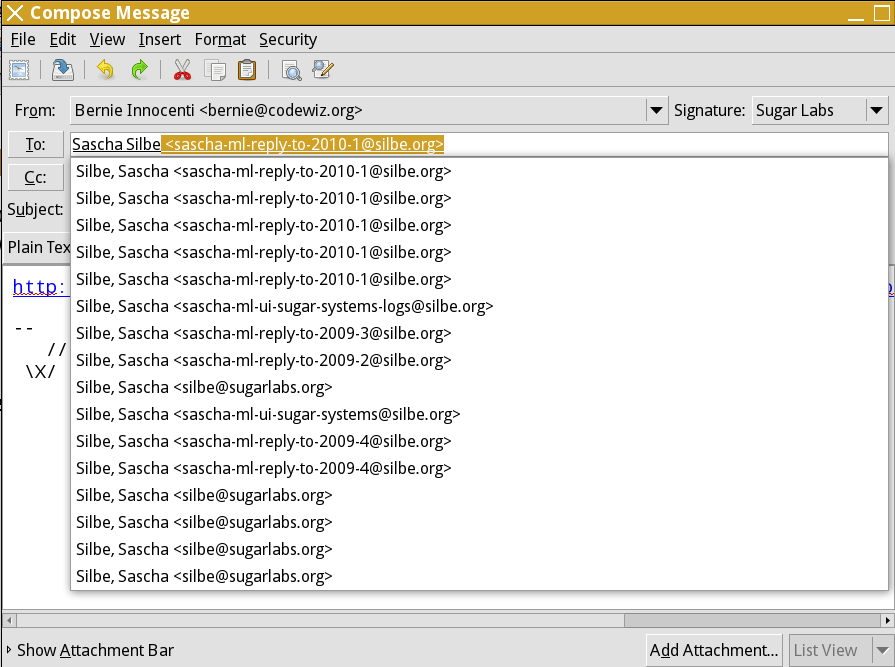The image size is (895, 667).
Task: Click the Paste clipboard icon
Action: (247, 70)
